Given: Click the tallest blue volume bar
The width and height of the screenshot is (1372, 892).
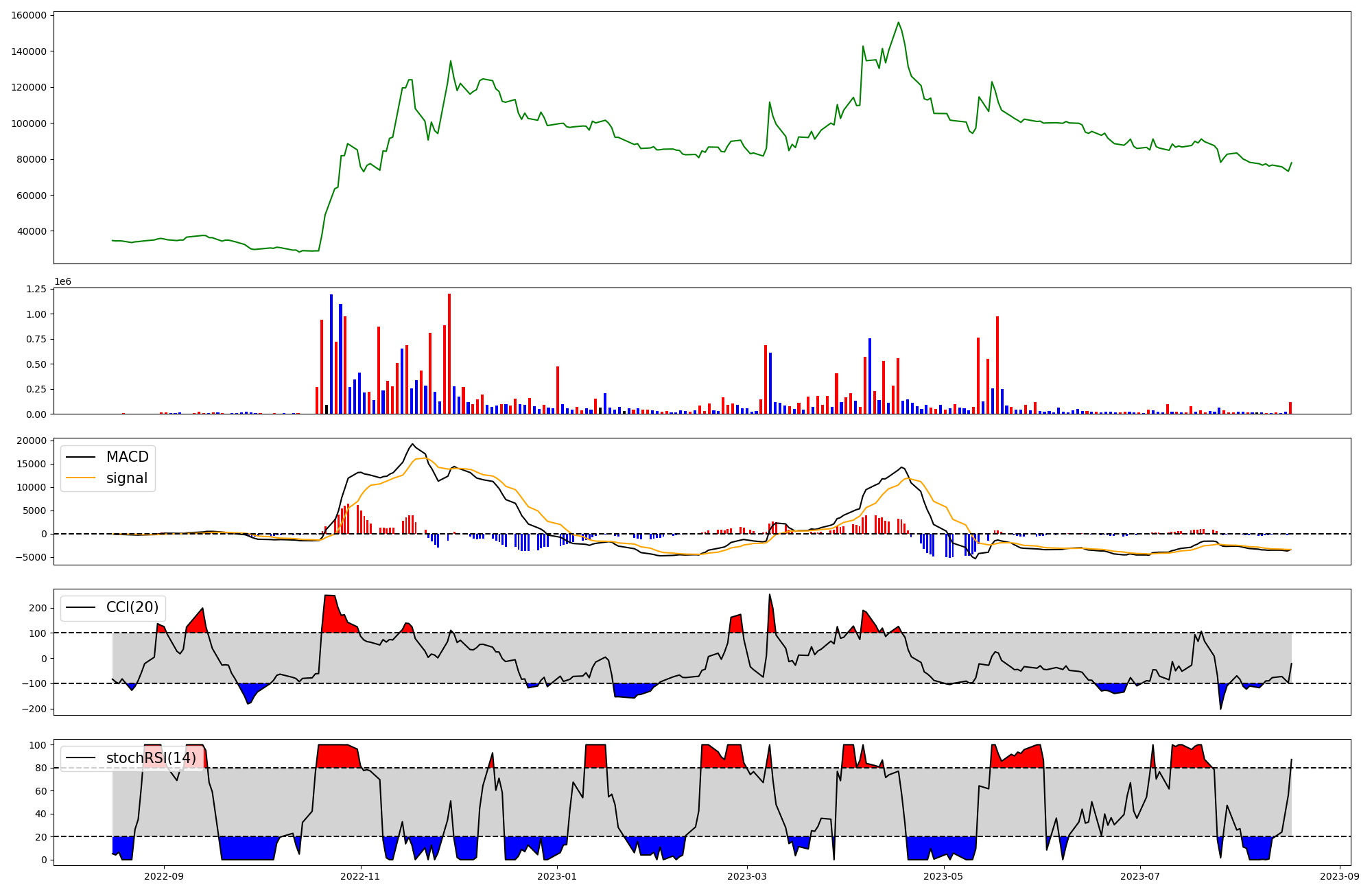Looking at the screenshot, I should point(331,354).
